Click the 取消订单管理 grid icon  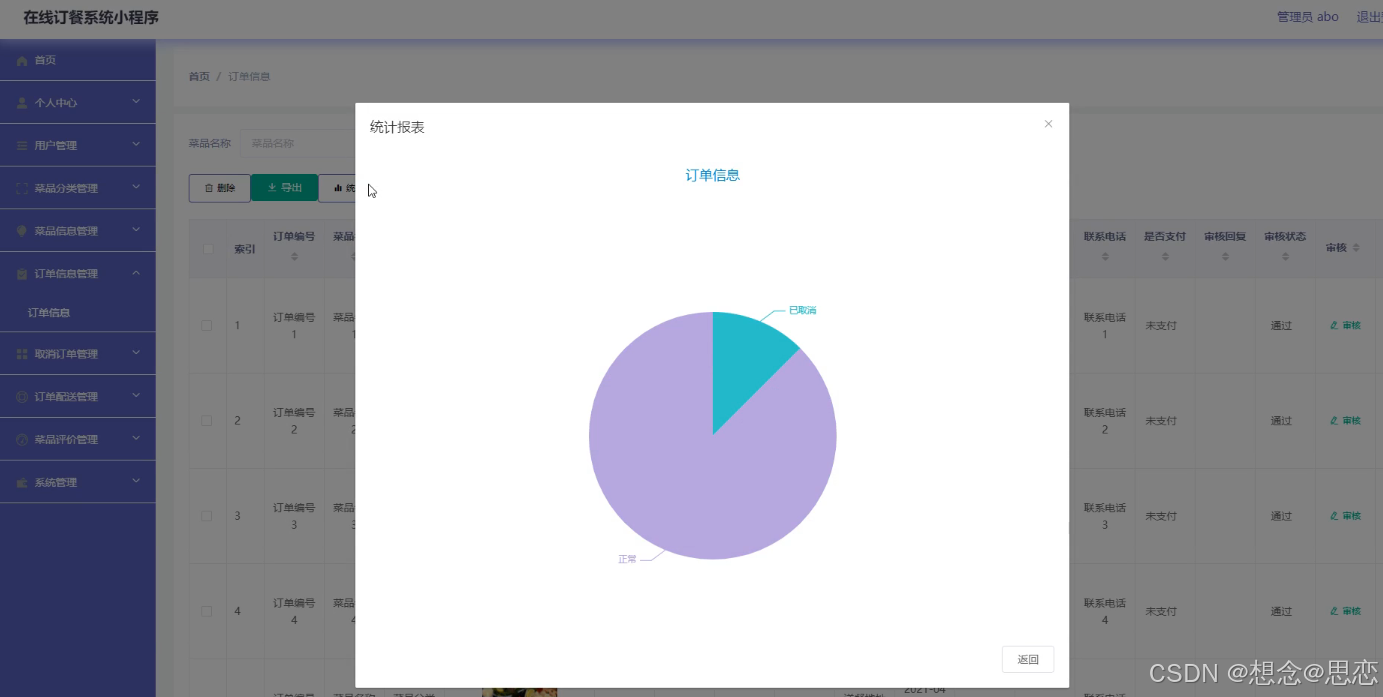[x=22, y=354]
